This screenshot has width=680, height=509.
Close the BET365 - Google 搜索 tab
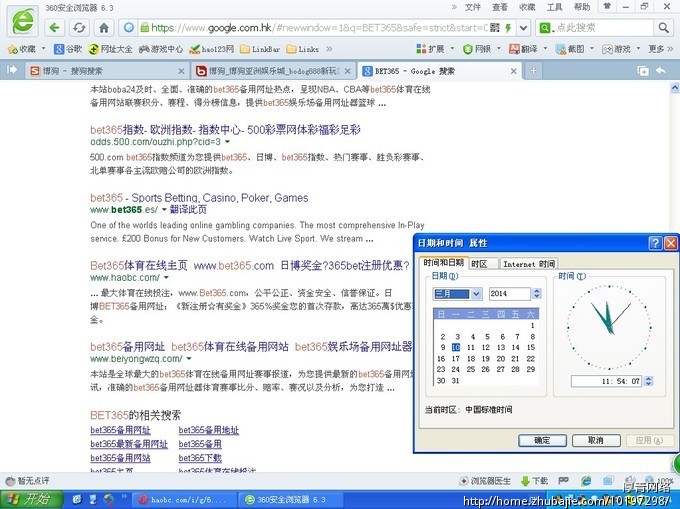click(513, 71)
